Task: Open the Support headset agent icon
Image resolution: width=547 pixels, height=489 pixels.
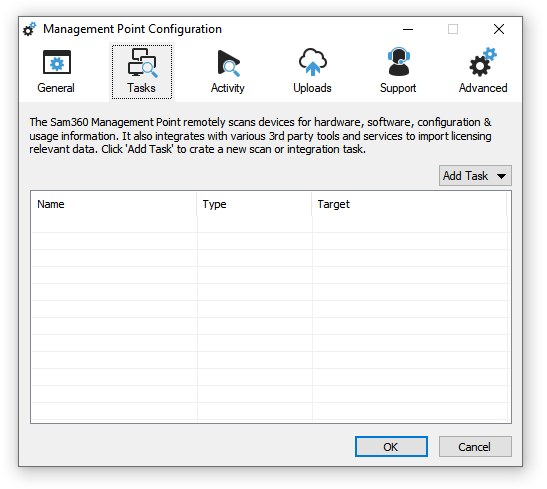Action: click(x=398, y=62)
